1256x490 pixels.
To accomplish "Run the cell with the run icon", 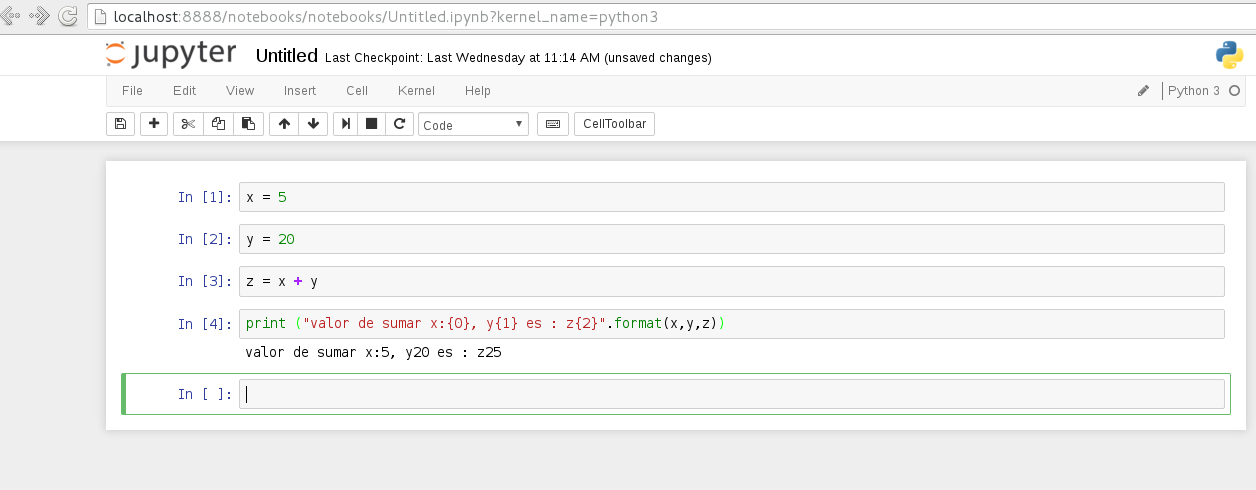I will (x=346, y=124).
